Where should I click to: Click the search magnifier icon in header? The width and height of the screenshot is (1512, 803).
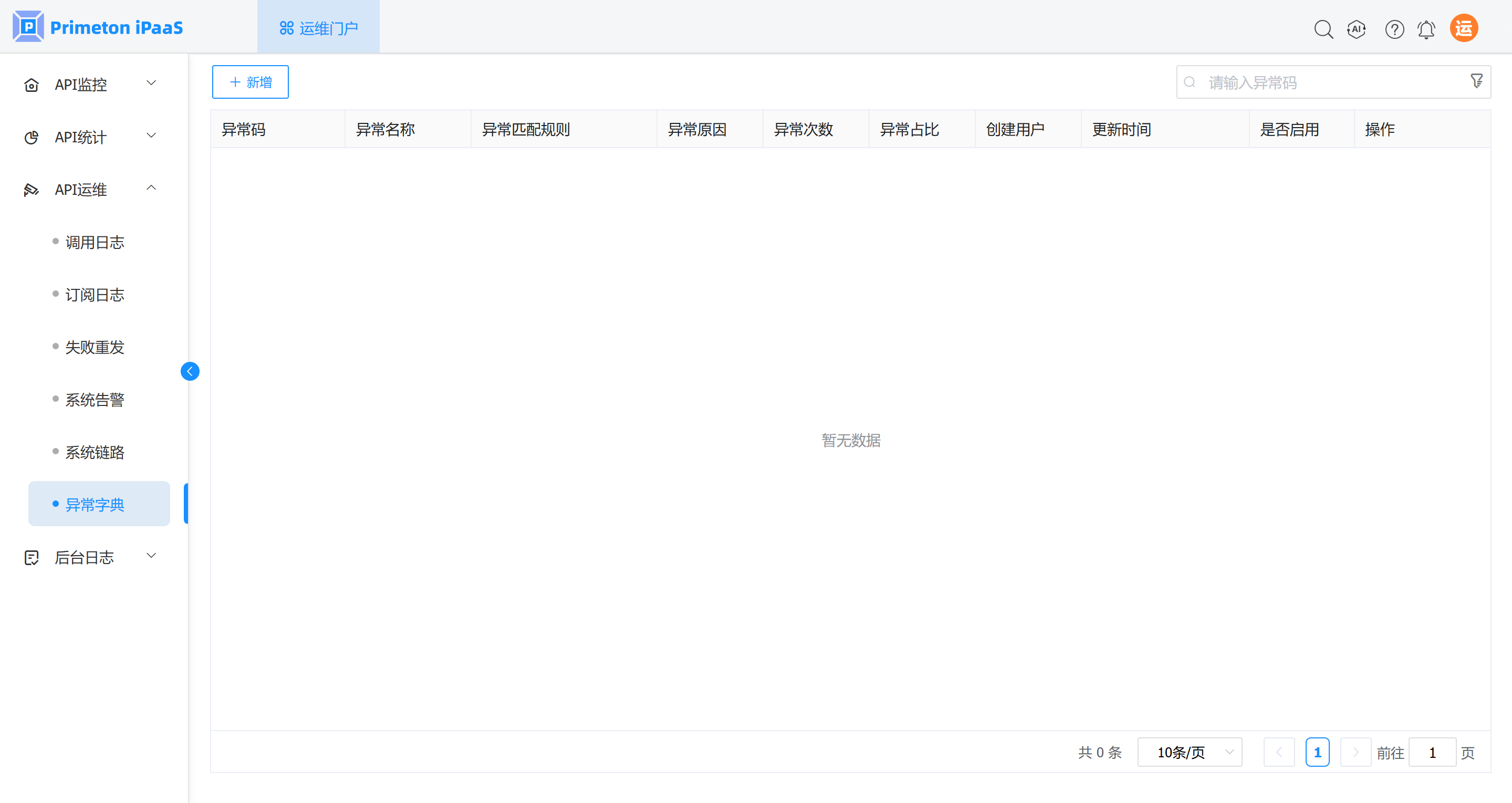[1323, 29]
